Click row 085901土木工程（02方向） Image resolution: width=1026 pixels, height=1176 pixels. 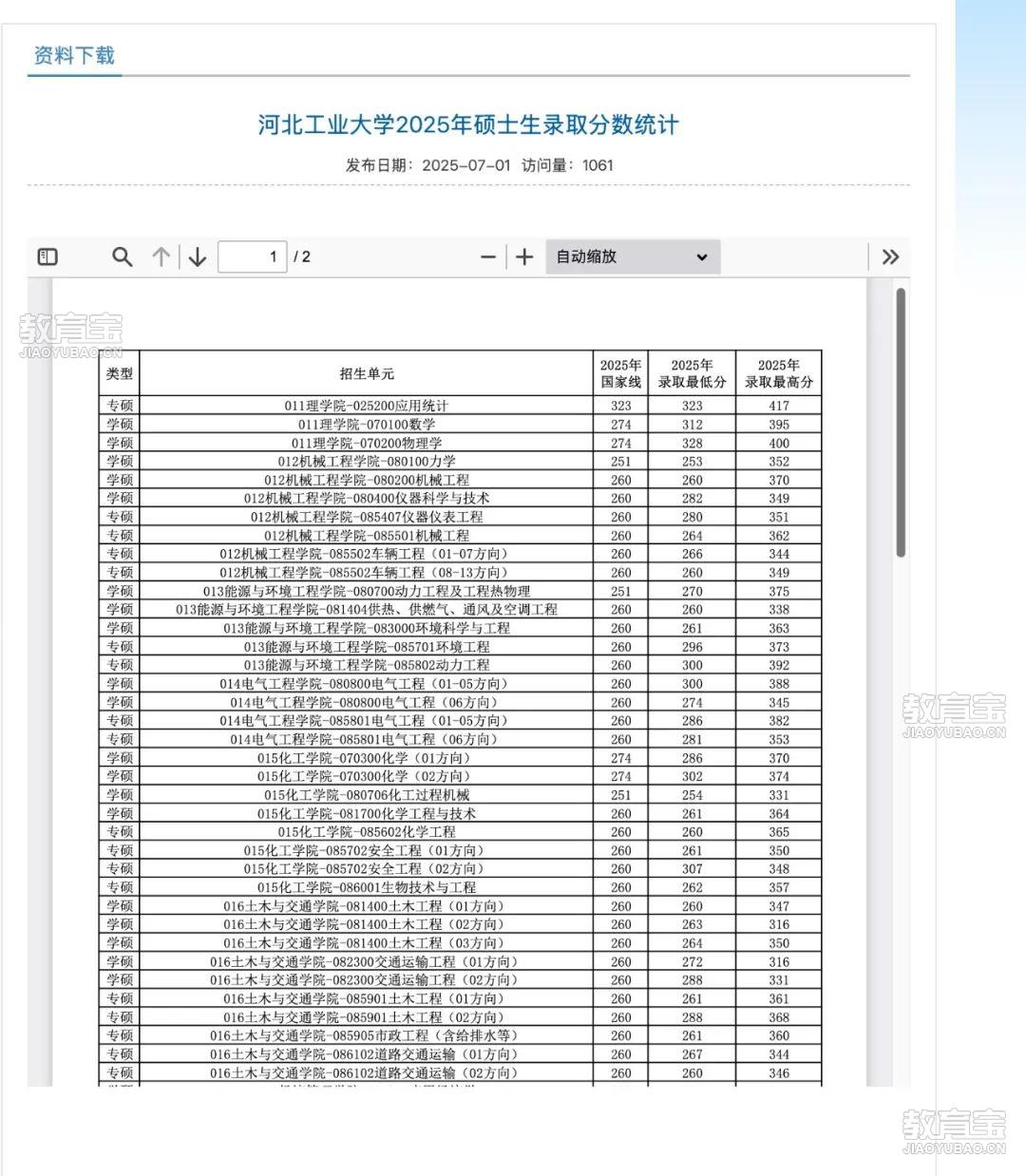tap(460, 1017)
